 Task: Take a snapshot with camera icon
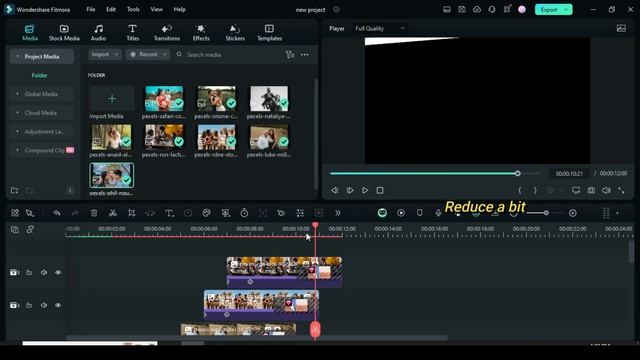point(591,190)
